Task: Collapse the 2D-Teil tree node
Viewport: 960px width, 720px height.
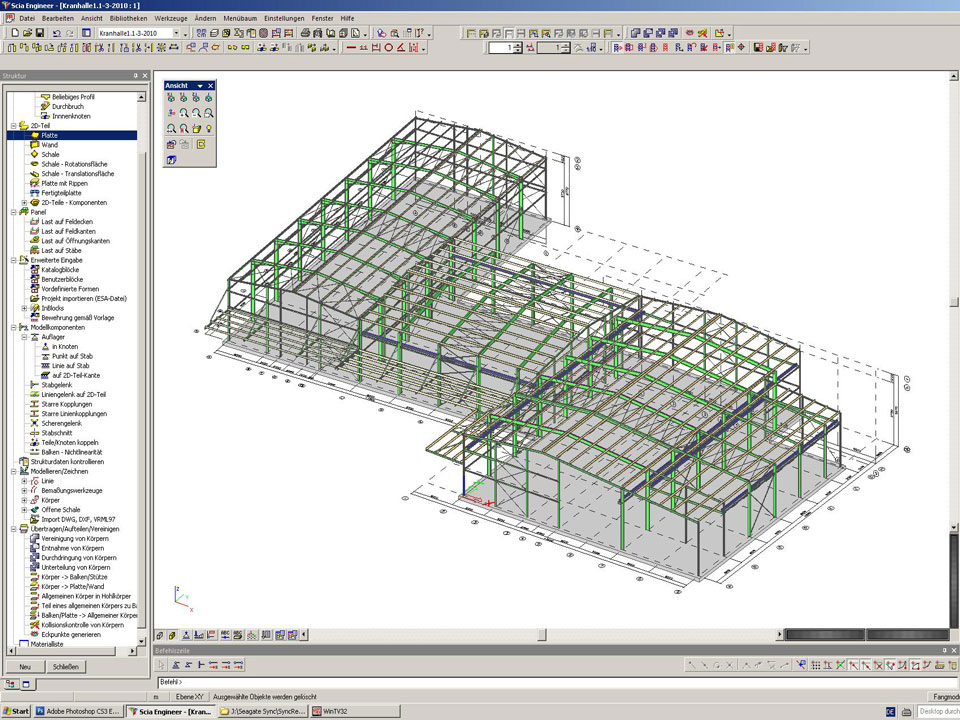Action: tap(13, 126)
